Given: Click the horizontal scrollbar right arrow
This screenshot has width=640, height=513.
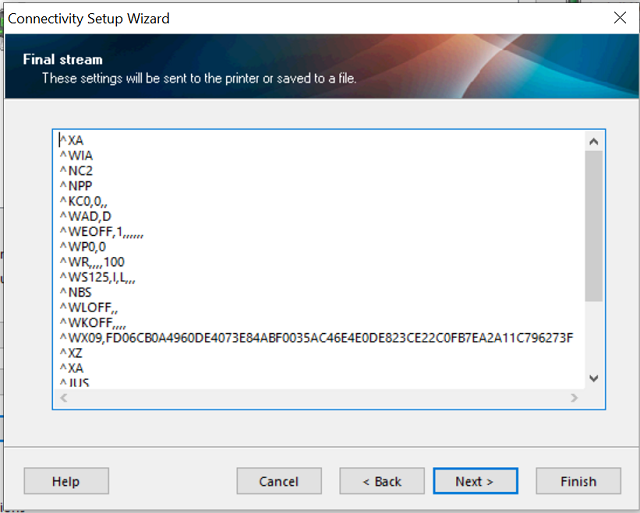Looking at the screenshot, I should click(574, 398).
